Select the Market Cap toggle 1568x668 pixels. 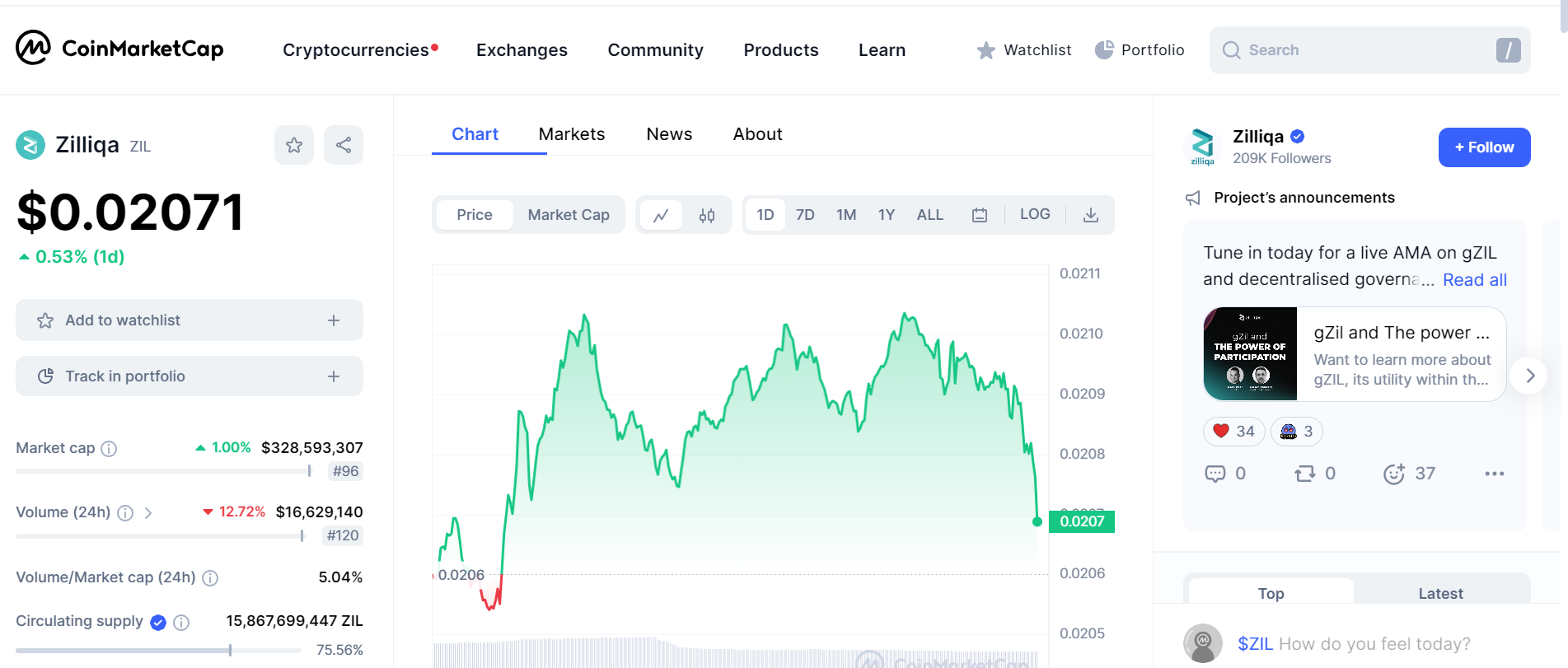pos(569,215)
